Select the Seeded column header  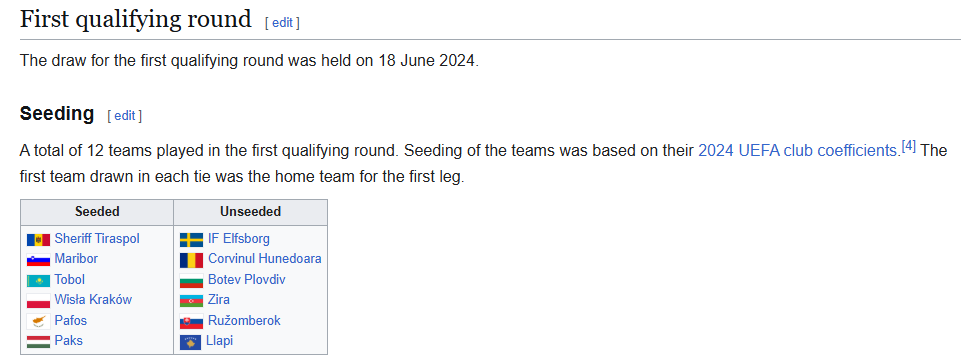[97, 212]
